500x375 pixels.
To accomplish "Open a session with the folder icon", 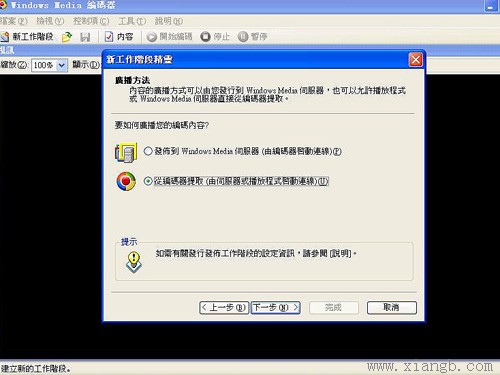I will point(67,36).
